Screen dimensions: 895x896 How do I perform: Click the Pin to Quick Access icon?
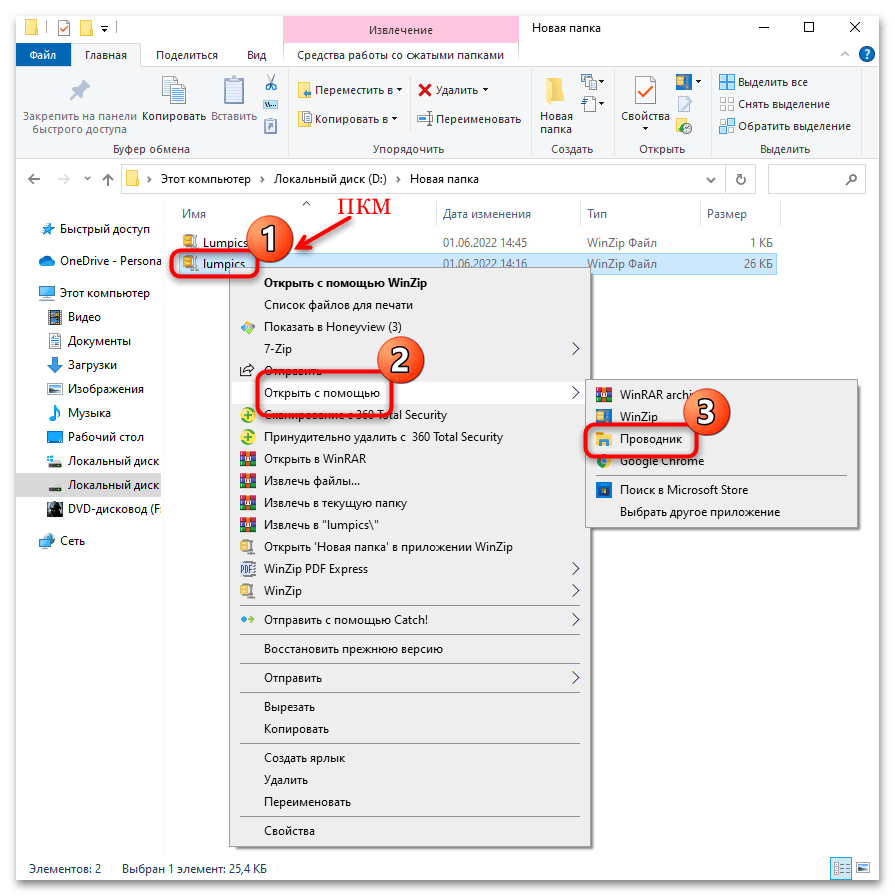[x=79, y=93]
